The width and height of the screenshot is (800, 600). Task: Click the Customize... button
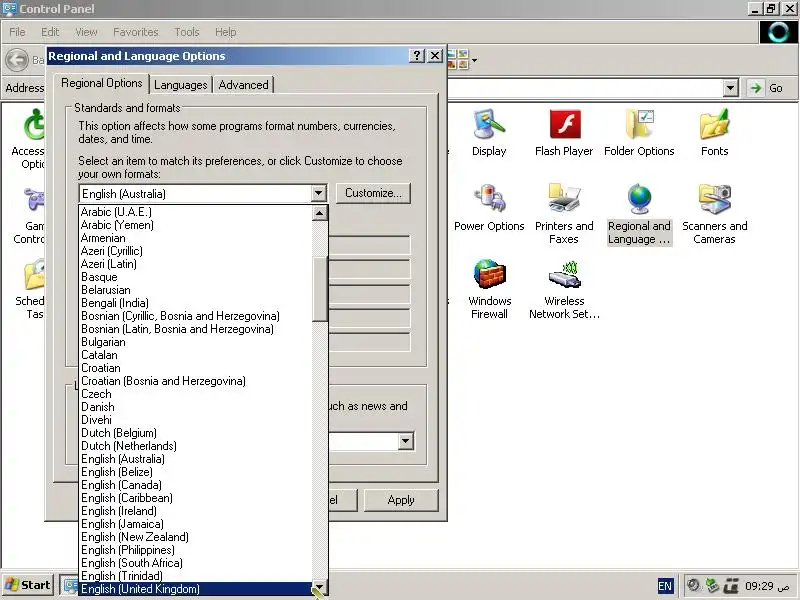[373, 193]
